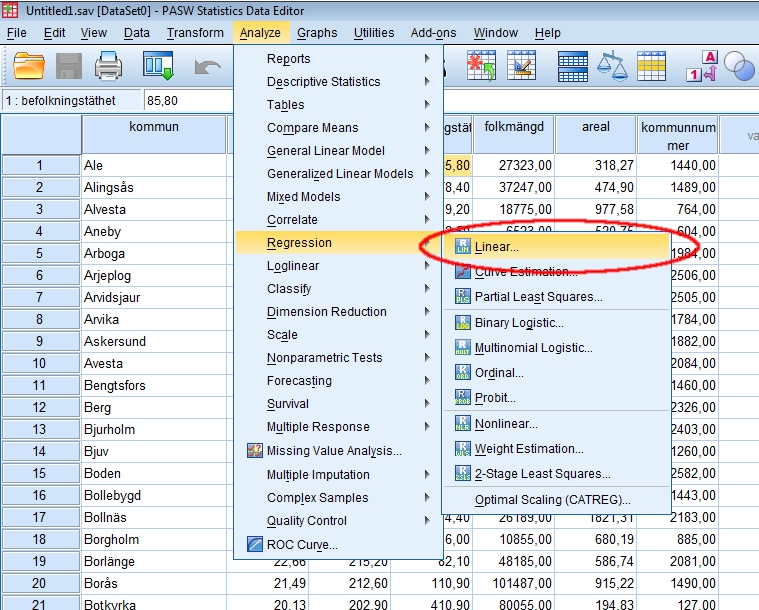Click the kommun column header
Screen dimensions: 759x610
pyautogui.click(x=154, y=128)
